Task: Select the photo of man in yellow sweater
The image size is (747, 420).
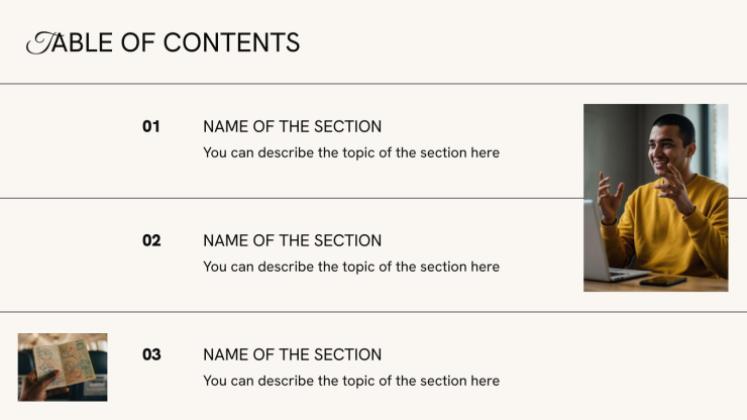Action: [x=656, y=198]
